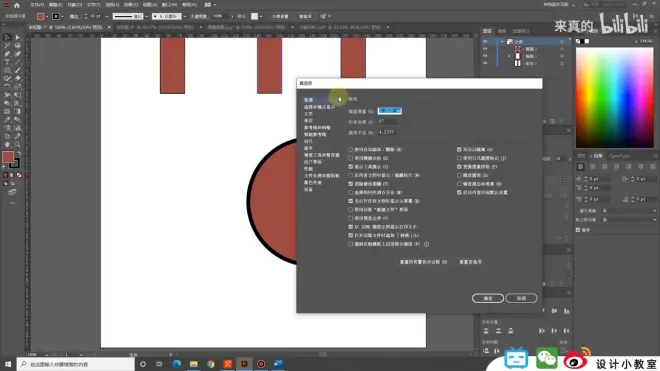
Task: Switch to 参考线和网格 preferences category
Action: pos(317,128)
